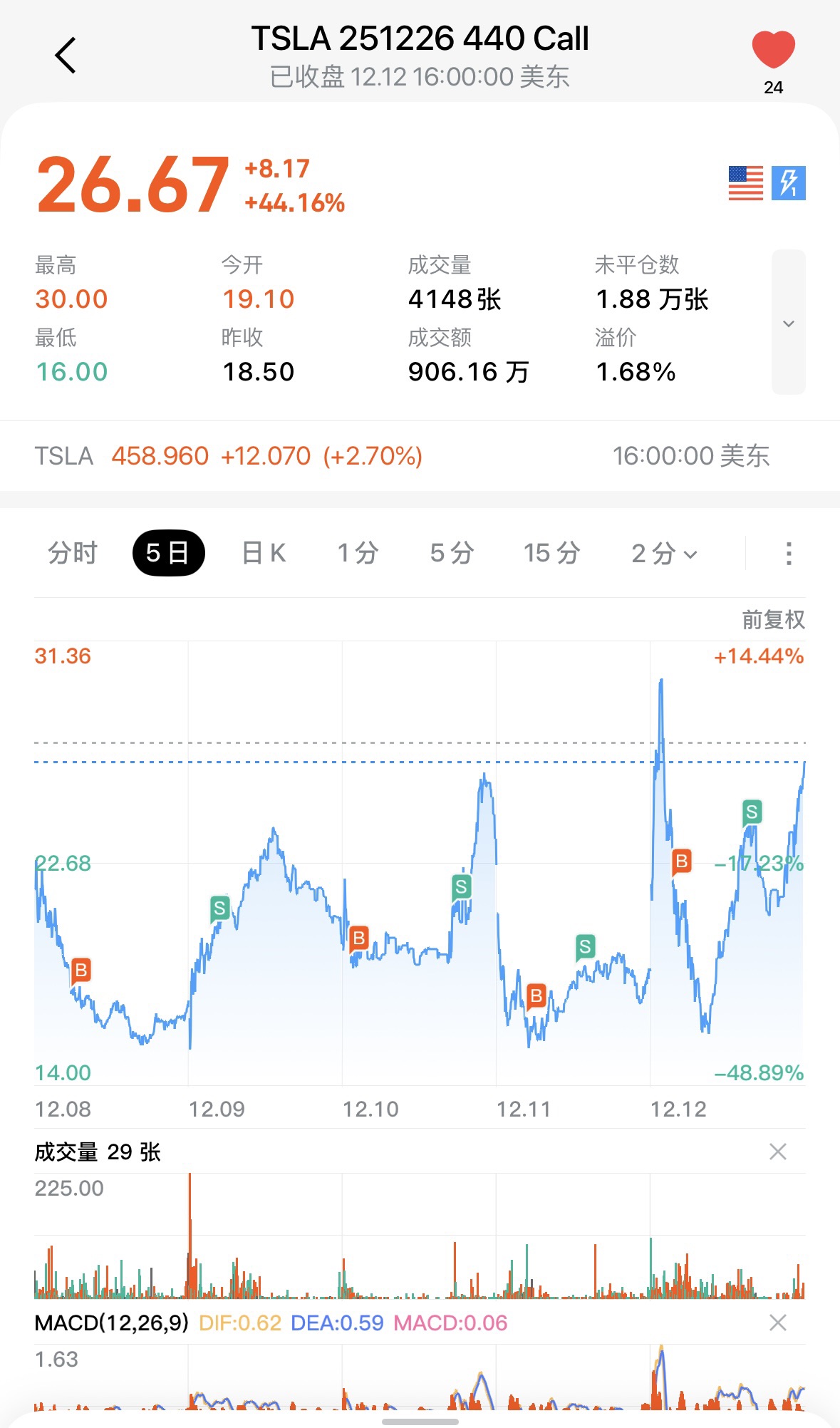Image resolution: width=840 pixels, height=1428 pixels.
Task: Switch to the 日K chart tab
Action: tap(264, 553)
